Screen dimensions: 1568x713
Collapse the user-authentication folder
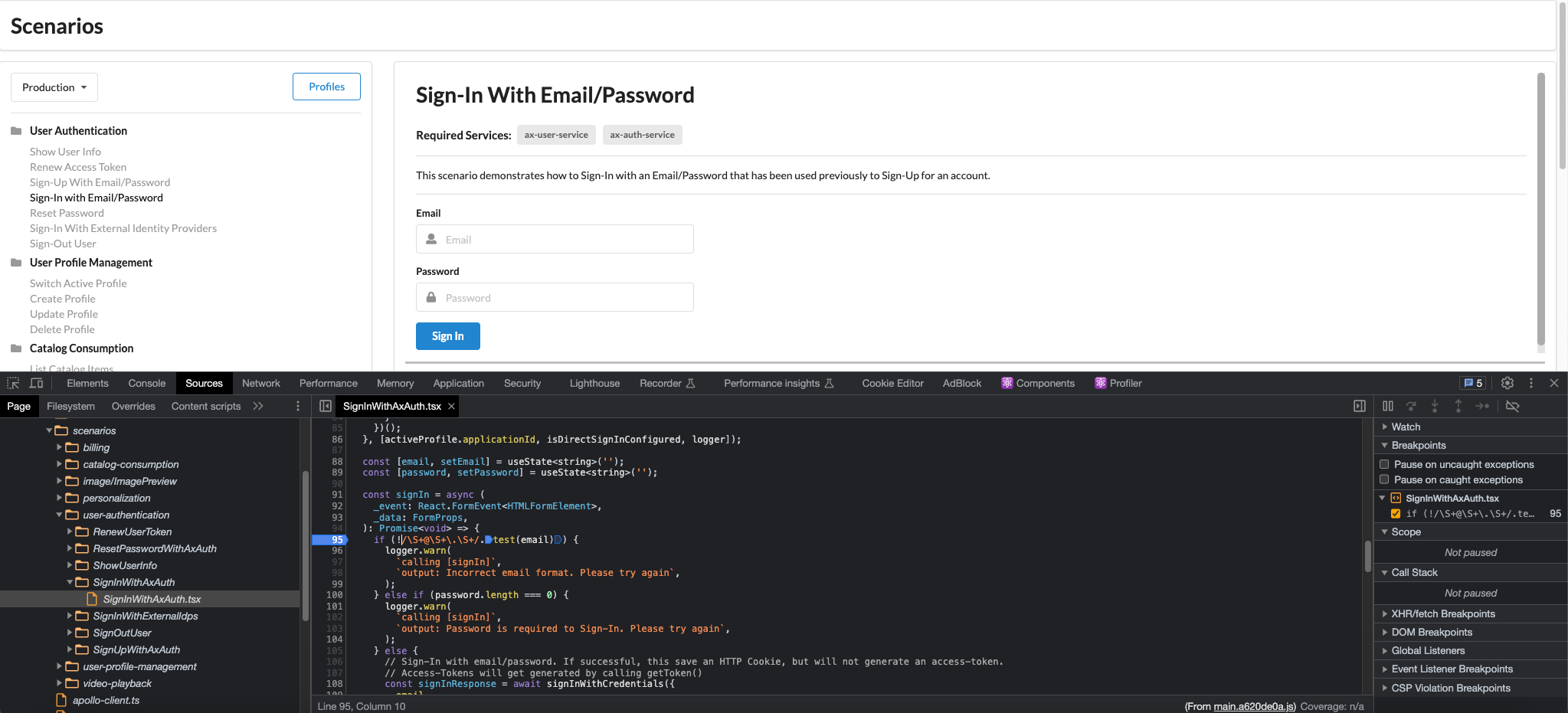pos(60,515)
